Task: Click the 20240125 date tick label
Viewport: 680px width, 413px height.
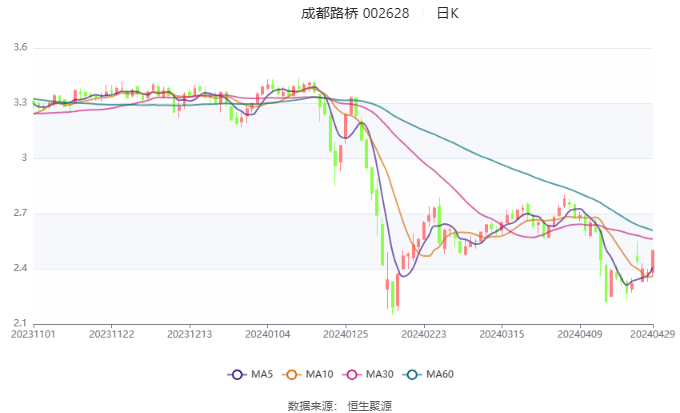Action: click(344, 334)
